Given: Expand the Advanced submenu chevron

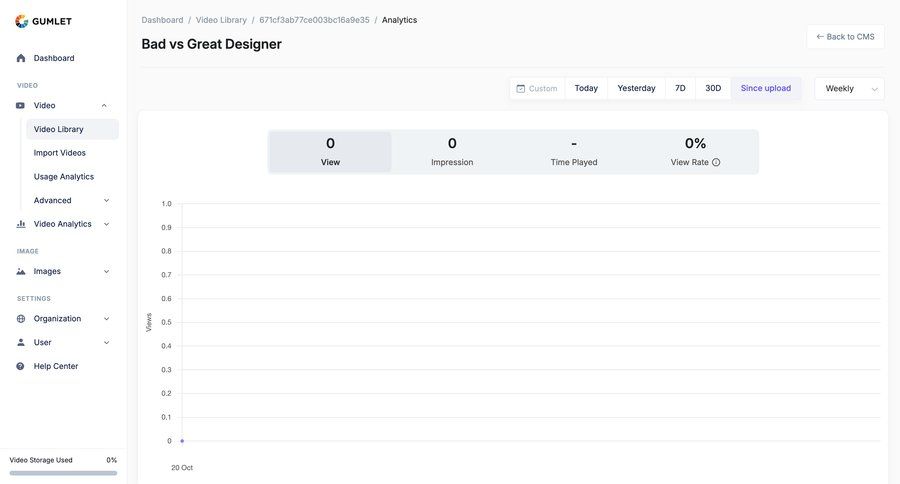Looking at the screenshot, I should pos(106,200).
